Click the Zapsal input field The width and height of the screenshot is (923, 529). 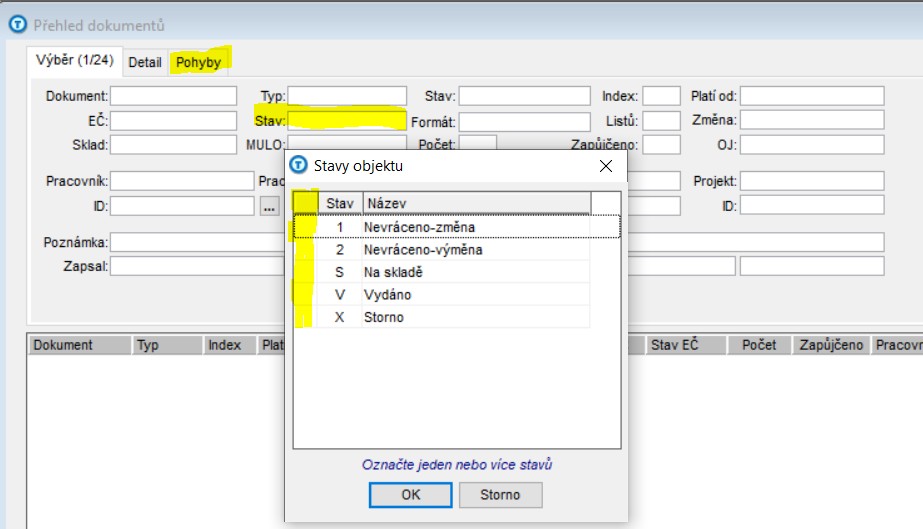click(197, 266)
